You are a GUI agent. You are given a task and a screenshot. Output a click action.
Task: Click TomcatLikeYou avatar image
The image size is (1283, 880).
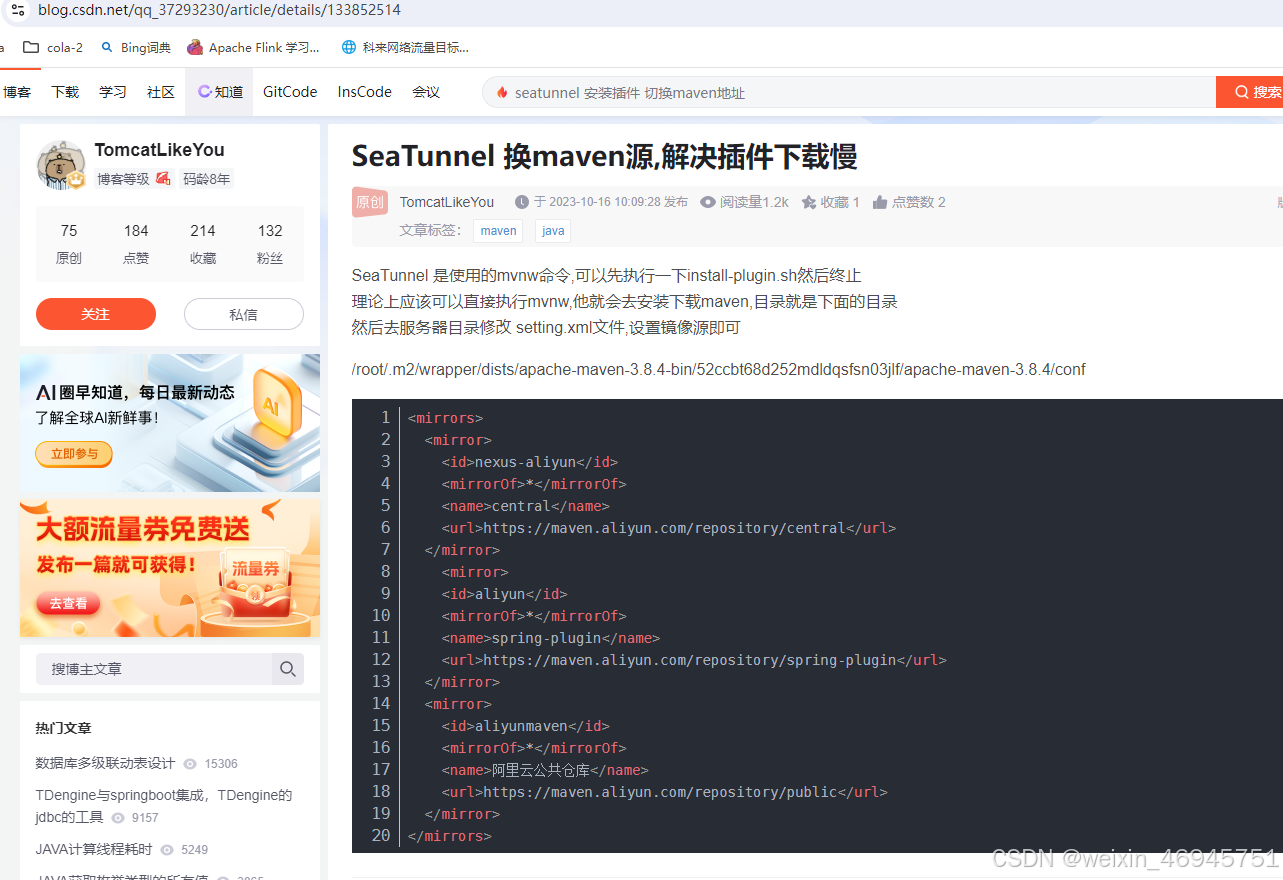[61, 165]
